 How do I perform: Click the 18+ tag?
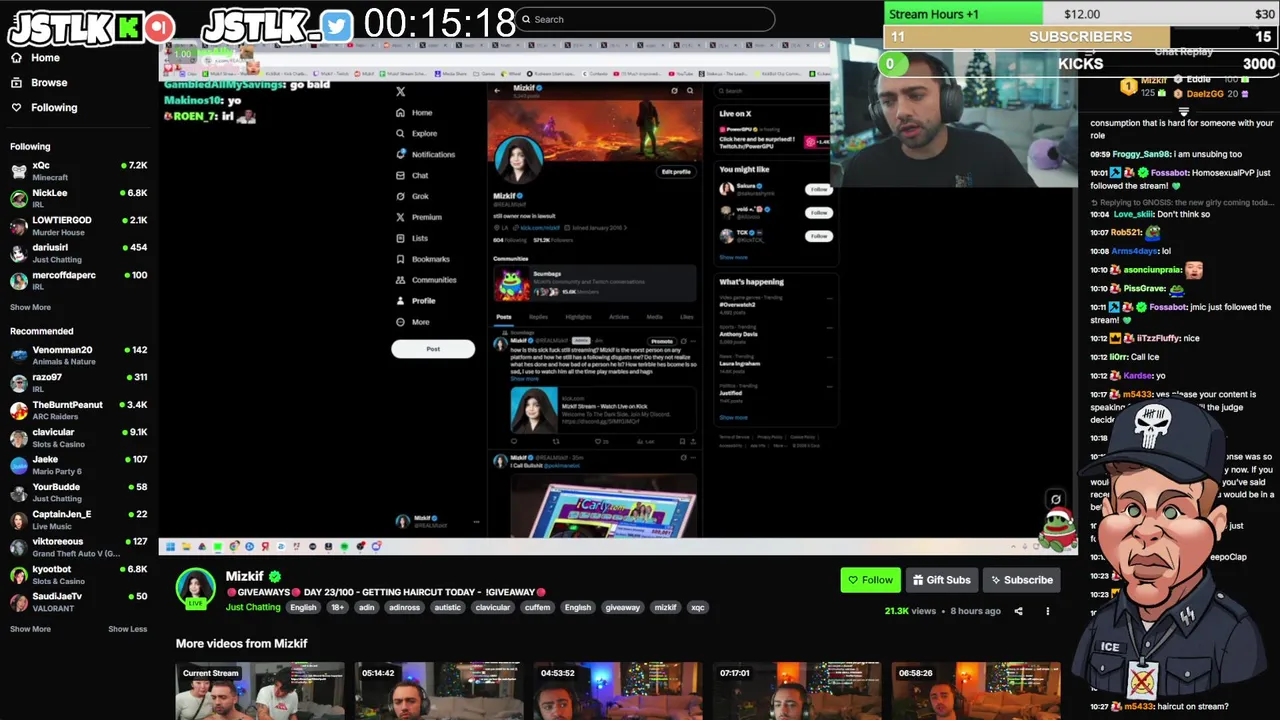tap(337, 607)
